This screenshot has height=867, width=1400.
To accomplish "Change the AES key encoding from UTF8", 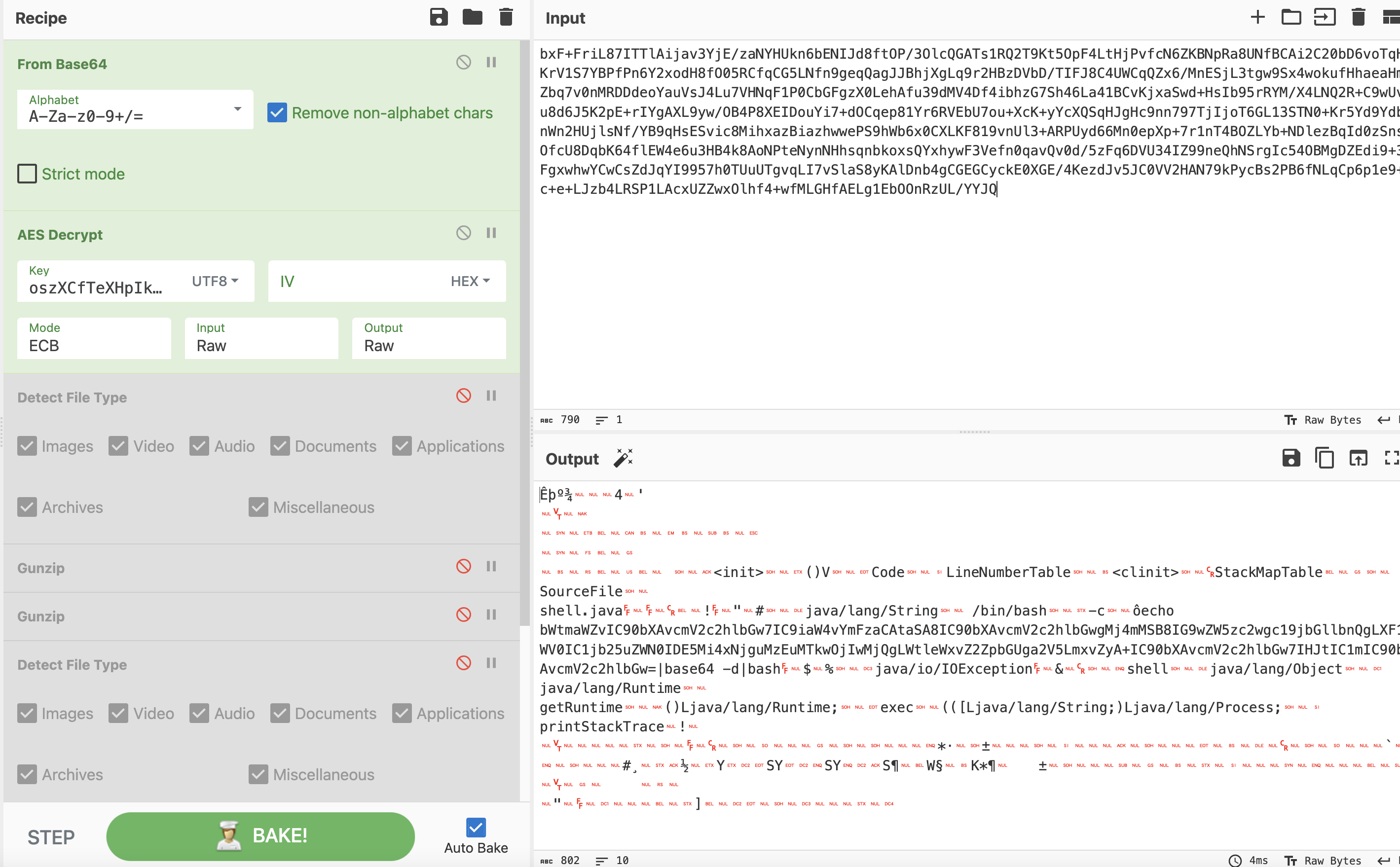I will 214,281.
